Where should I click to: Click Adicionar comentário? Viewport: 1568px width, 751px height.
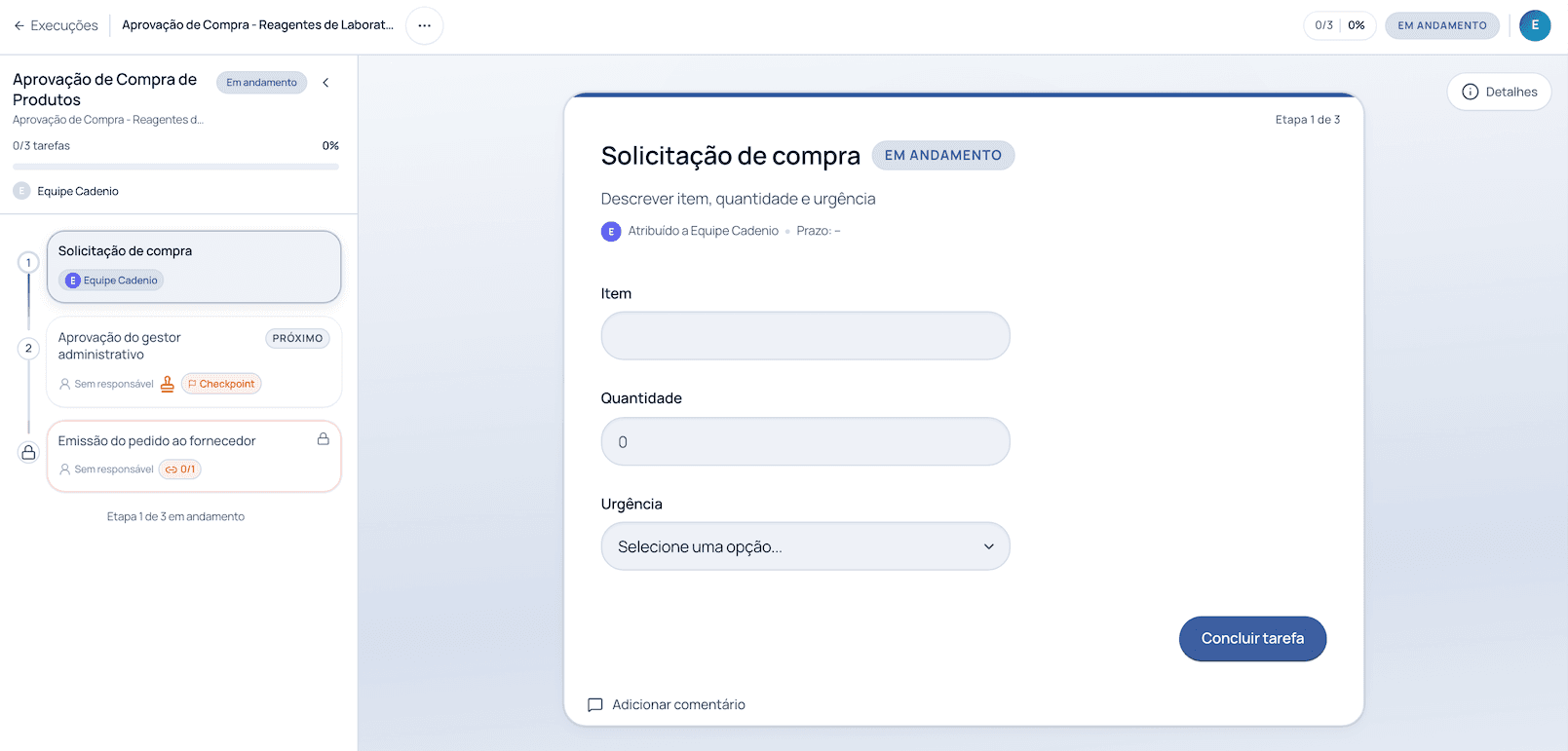(x=667, y=704)
